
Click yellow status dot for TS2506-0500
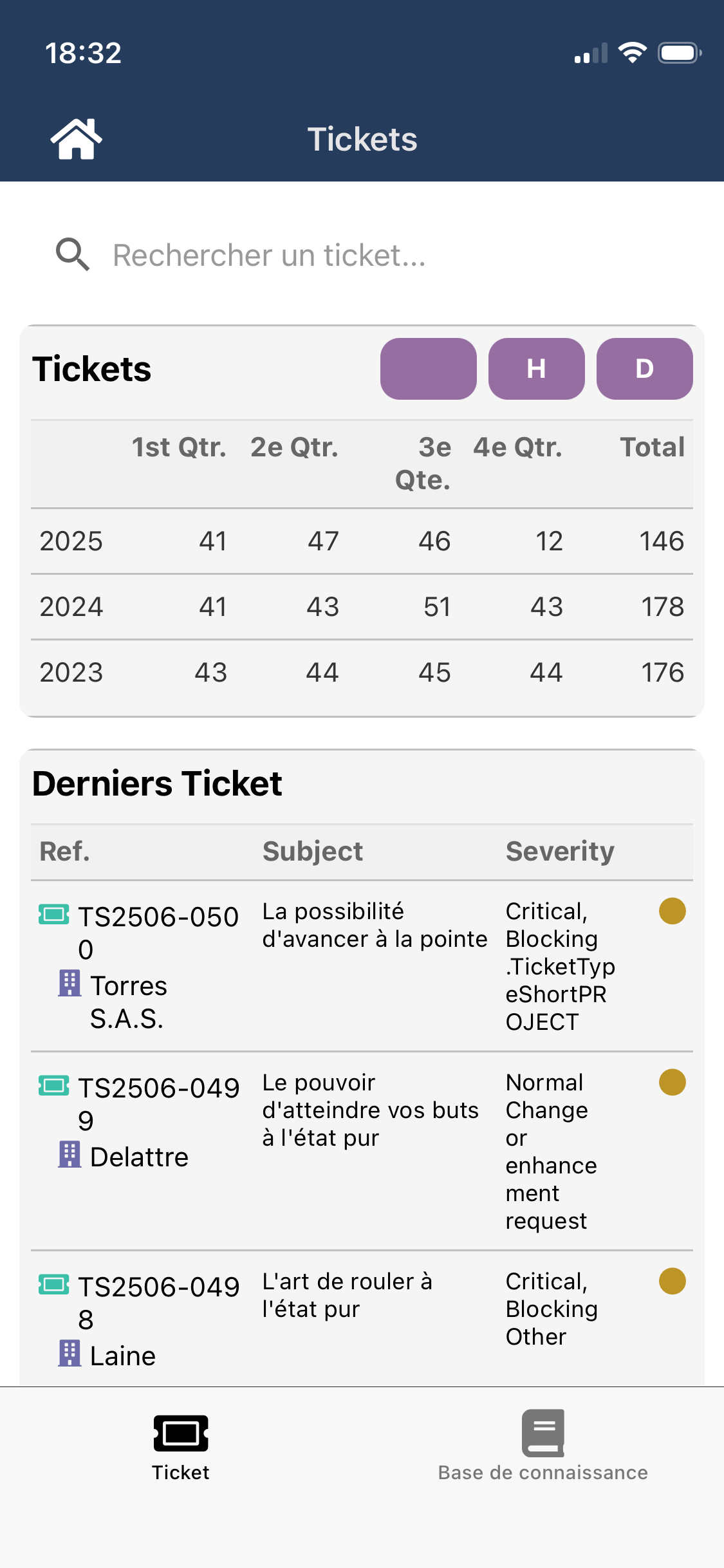pos(672,911)
